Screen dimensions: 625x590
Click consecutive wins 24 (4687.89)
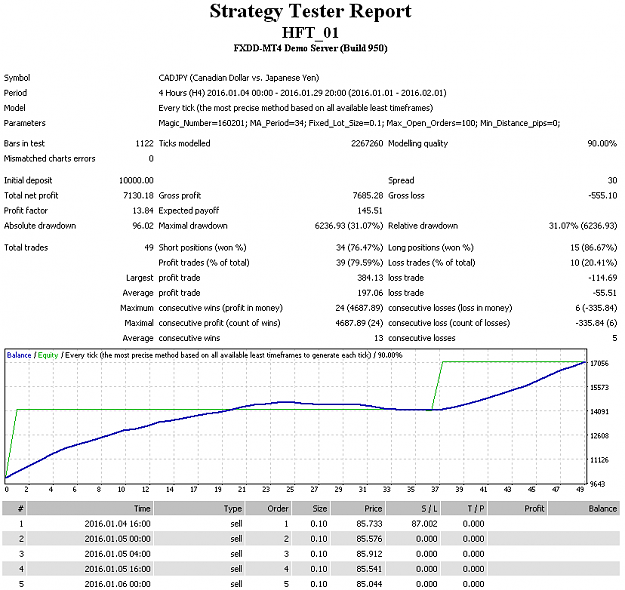click(x=359, y=308)
